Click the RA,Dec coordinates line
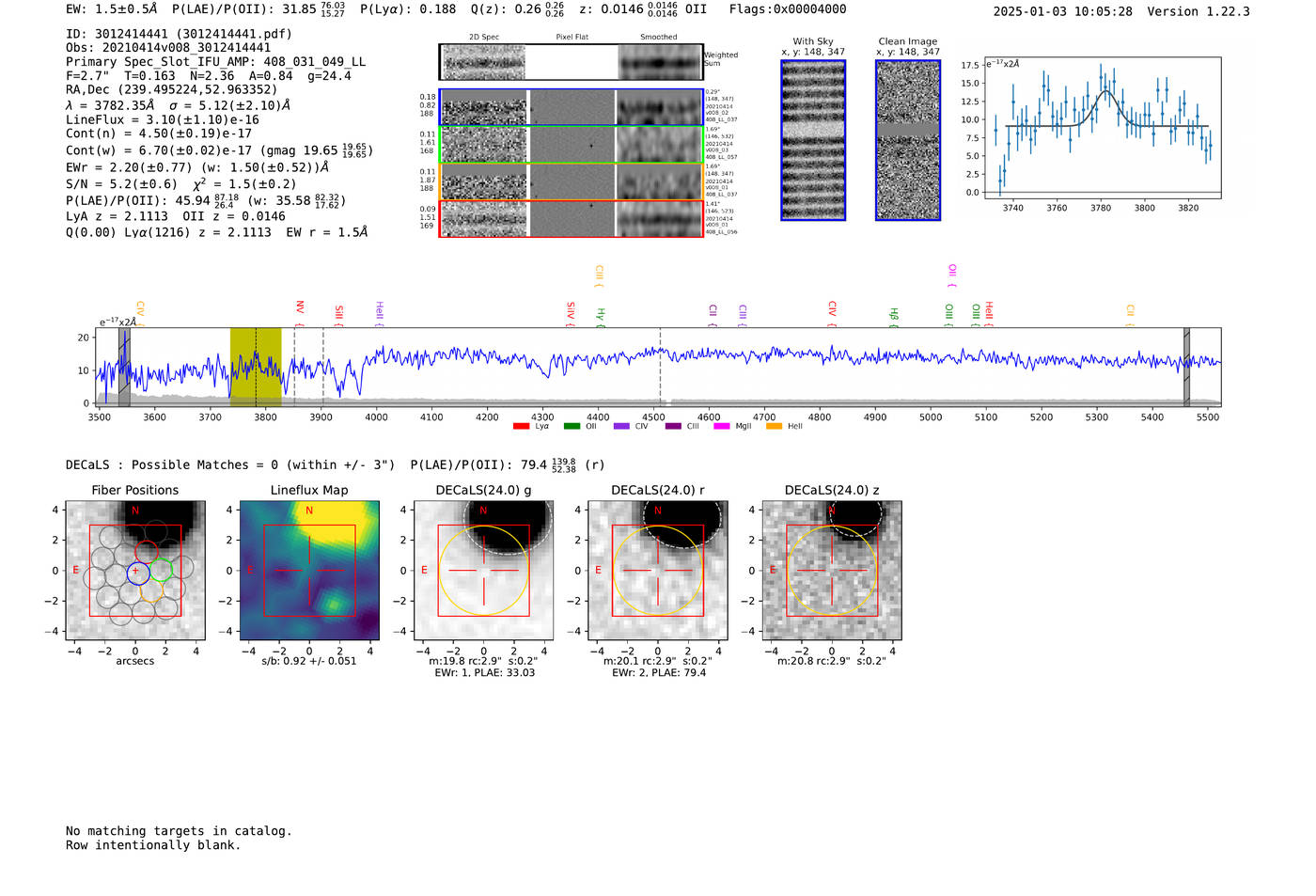The width and height of the screenshot is (1316, 896). 172,90
